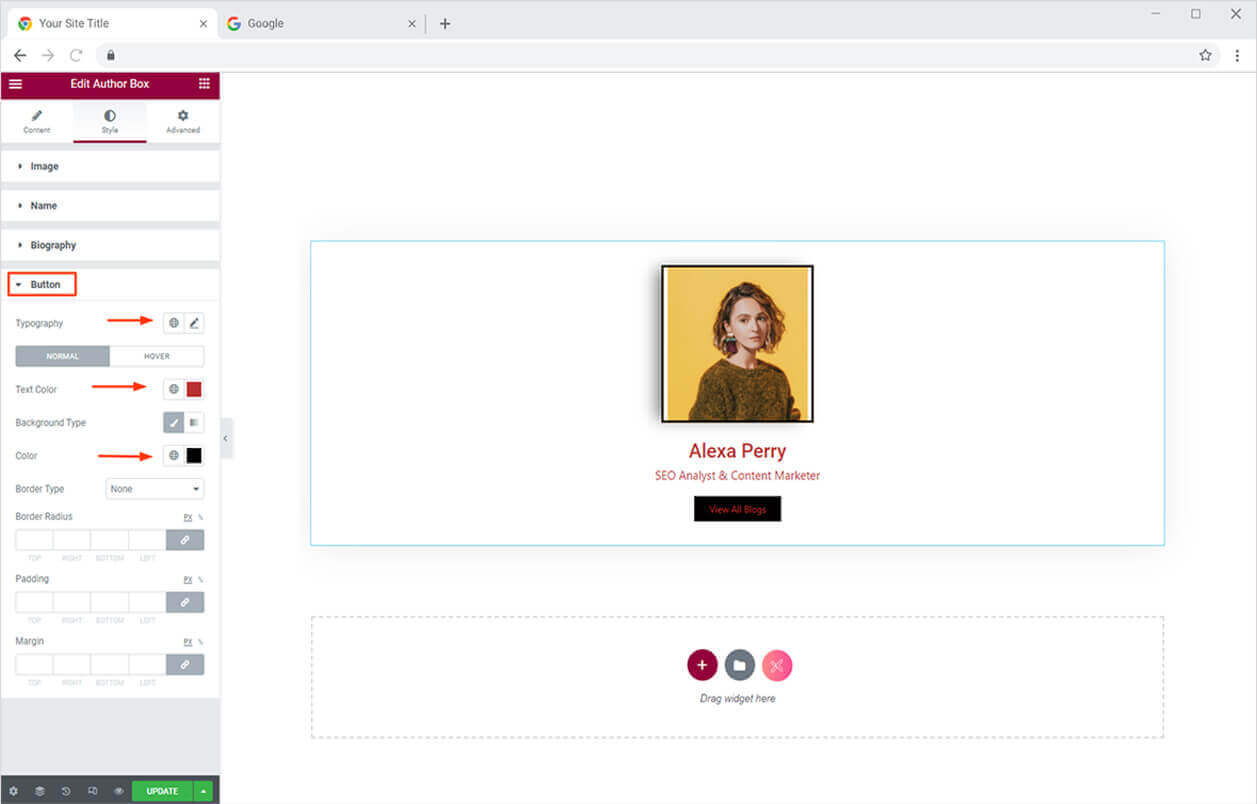Select the gradient Background Type option
Screen dimensions: 1257x804
click(194, 423)
